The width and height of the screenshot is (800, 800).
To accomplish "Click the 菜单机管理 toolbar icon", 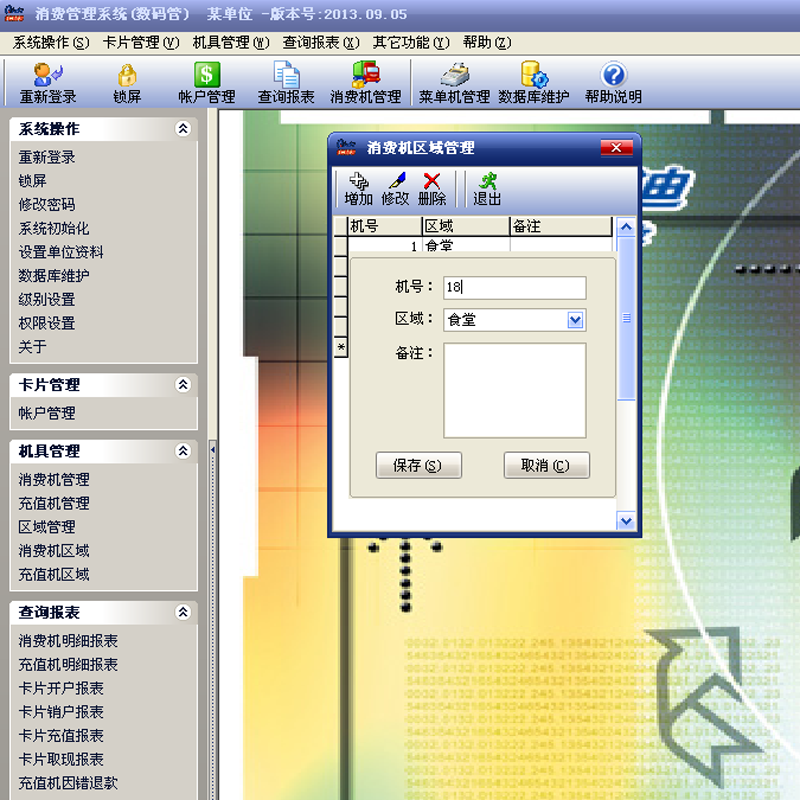I will 454,76.
